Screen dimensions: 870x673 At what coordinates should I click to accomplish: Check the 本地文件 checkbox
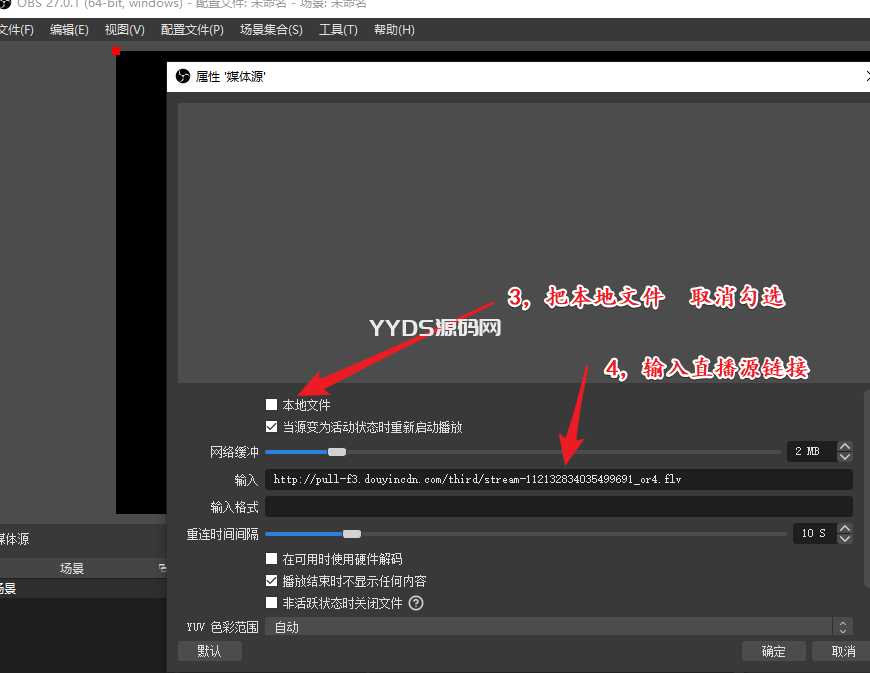point(271,405)
